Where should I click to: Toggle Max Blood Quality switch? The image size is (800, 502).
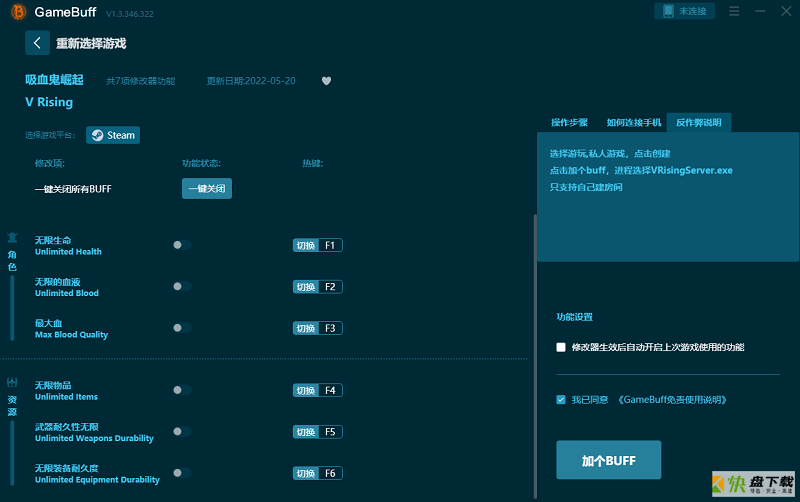click(182, 328)
